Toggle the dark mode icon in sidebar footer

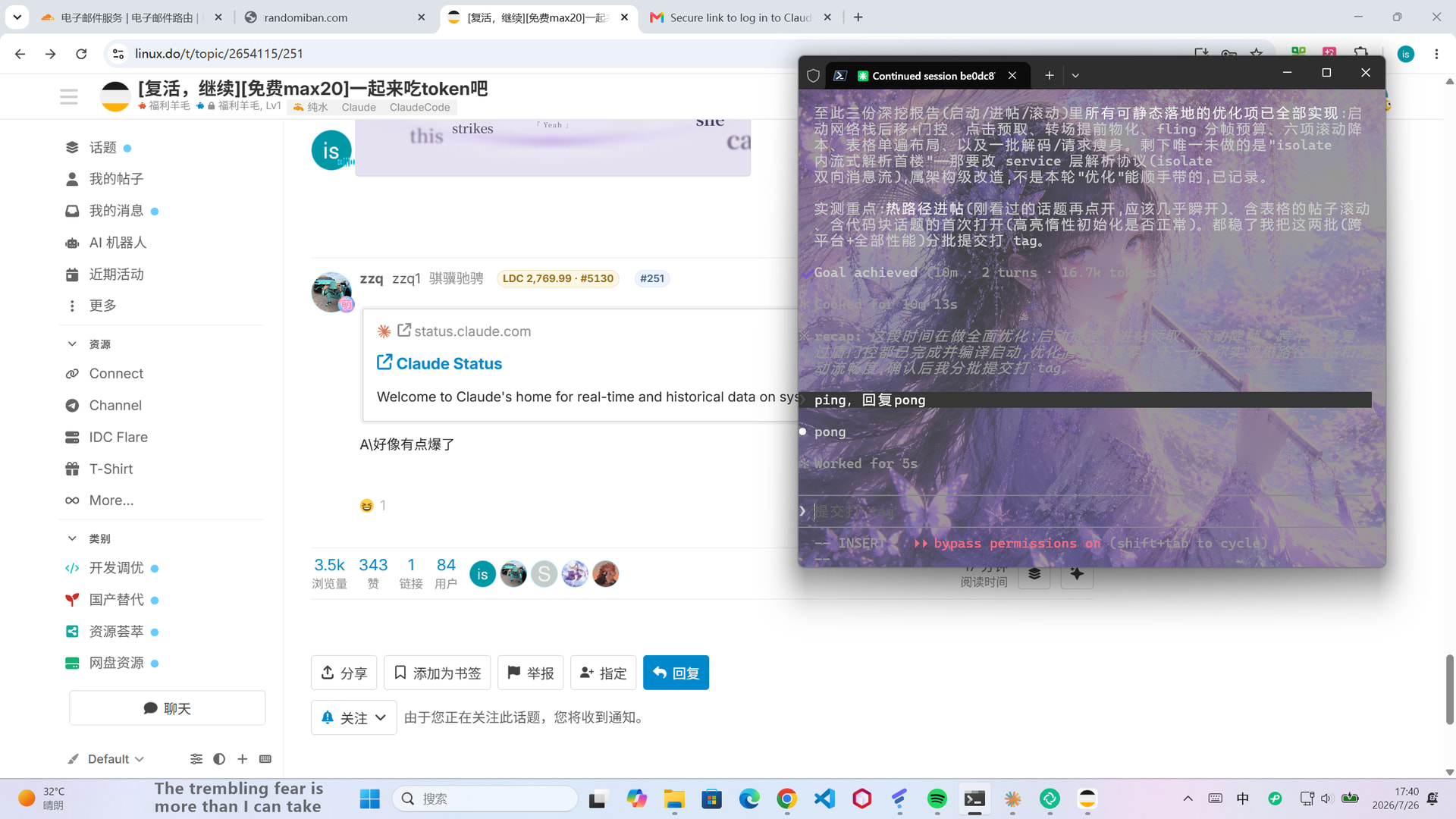(x=219, y=759)
